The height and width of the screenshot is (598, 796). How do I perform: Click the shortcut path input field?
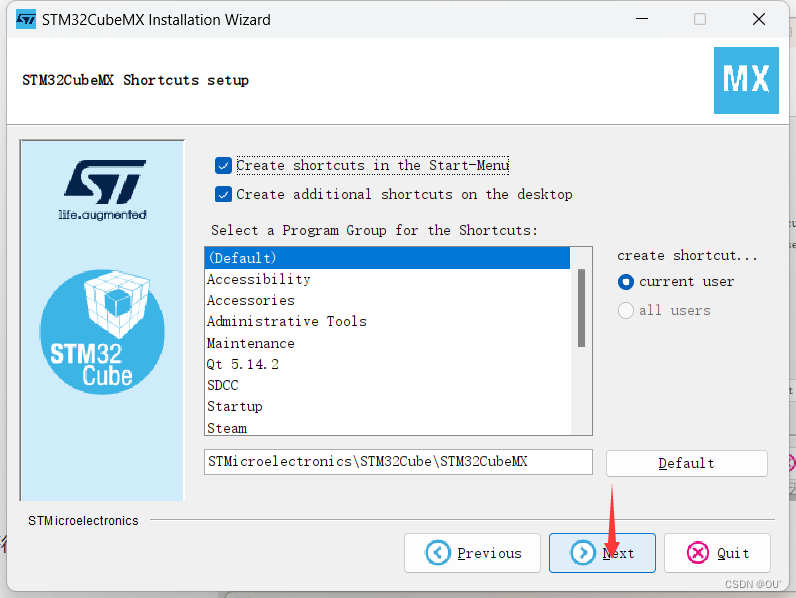[398, 462]
